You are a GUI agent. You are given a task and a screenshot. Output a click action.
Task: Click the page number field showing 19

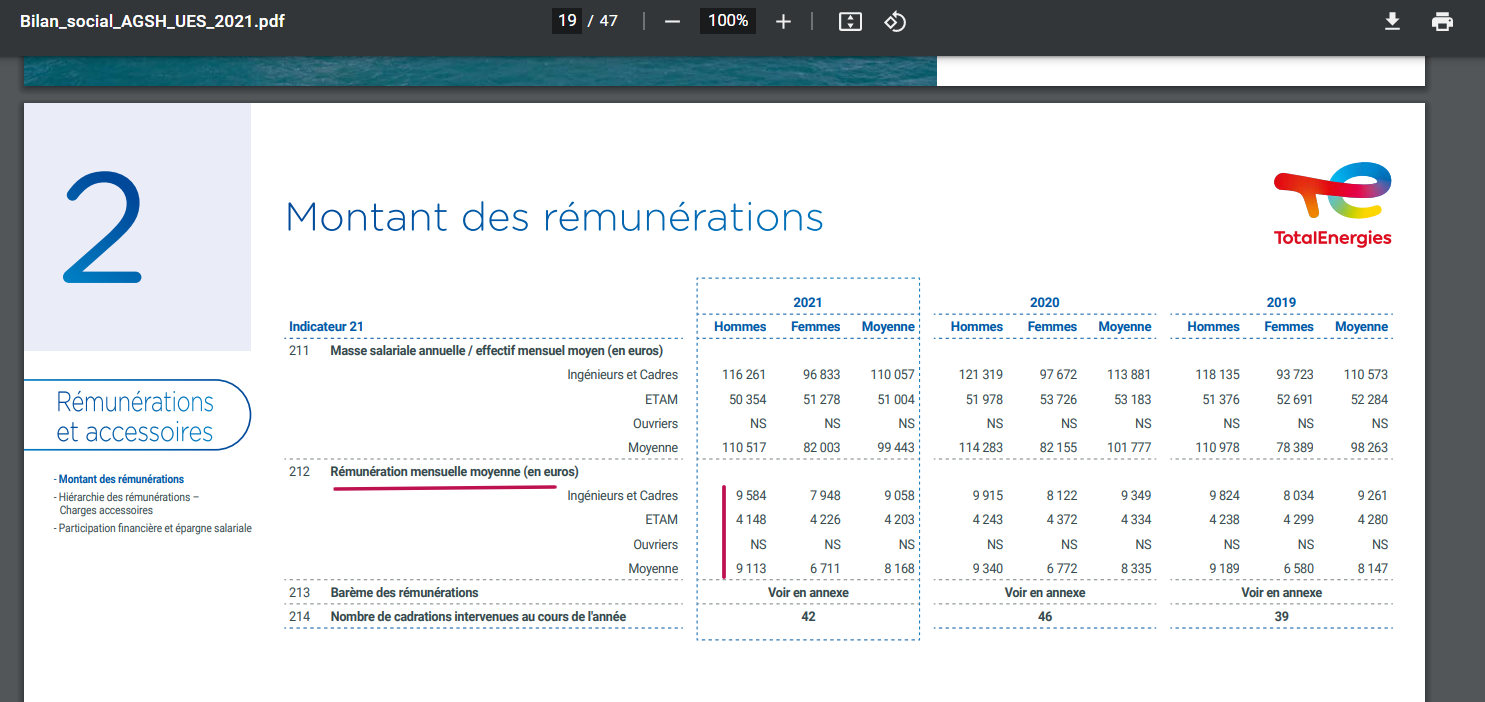tap(567, 21)
